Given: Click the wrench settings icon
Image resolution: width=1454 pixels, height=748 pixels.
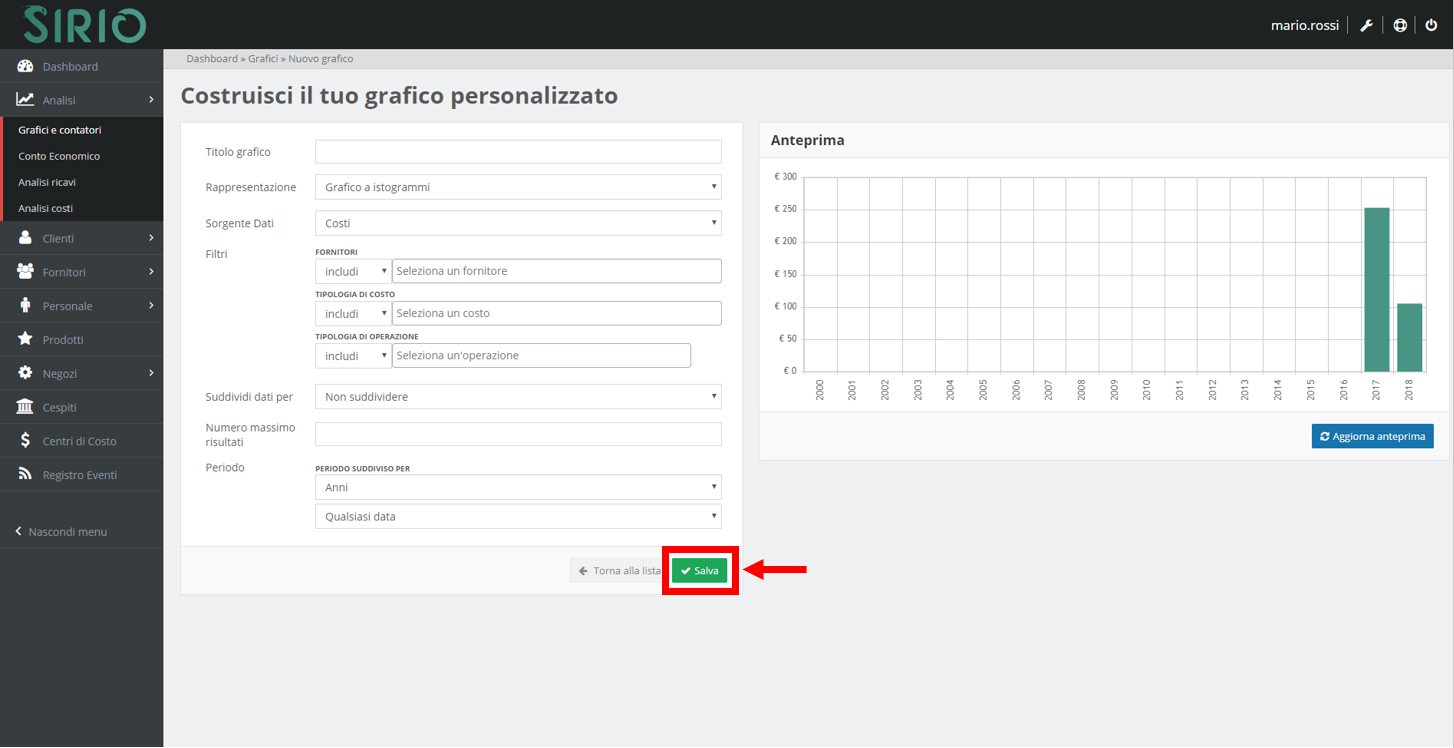Looking at the screenshot, I should (x=1366, y=25).
